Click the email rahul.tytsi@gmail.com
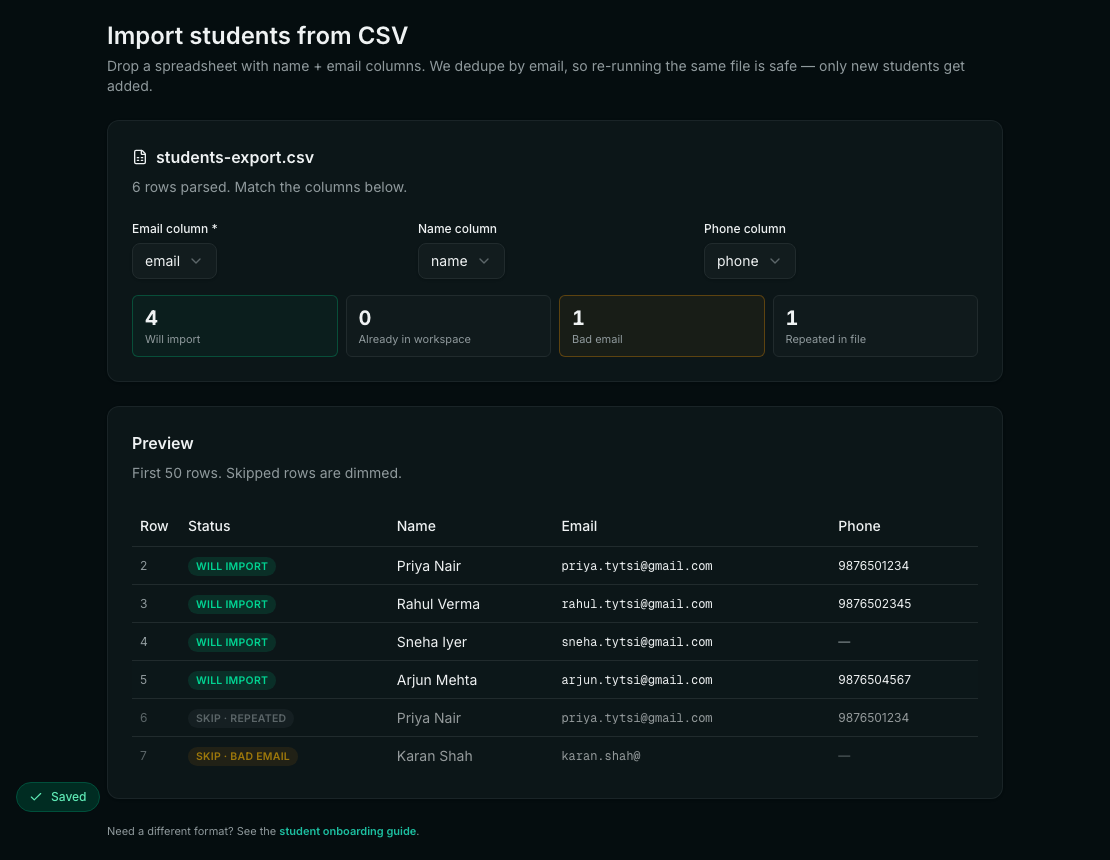This screenshot has width=1110, height=860. (x=637, y=604)
